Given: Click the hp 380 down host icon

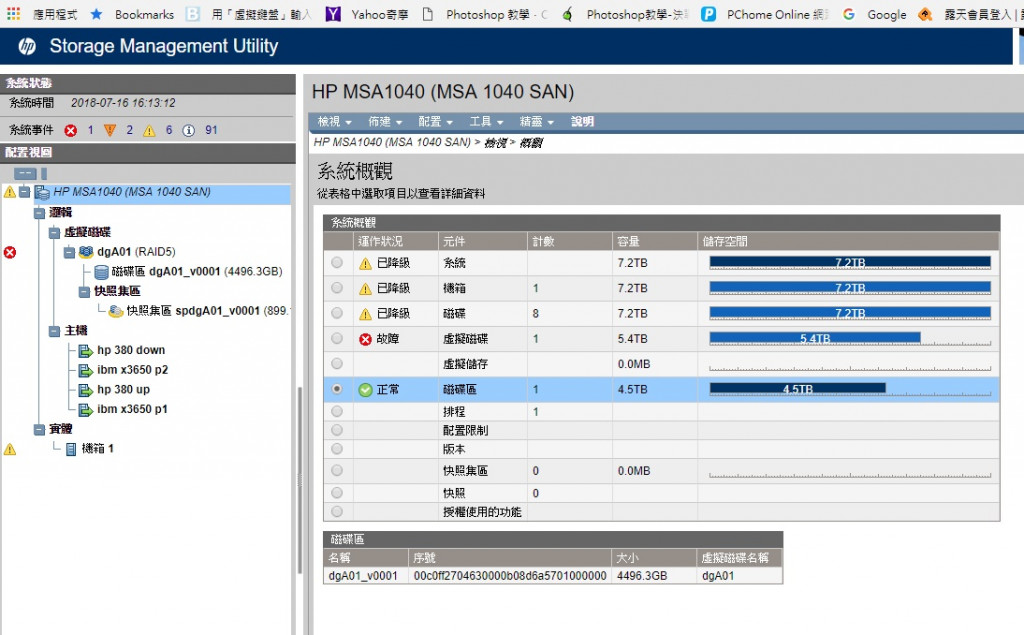Looking at the screenshot, I should tap(86, 351).
